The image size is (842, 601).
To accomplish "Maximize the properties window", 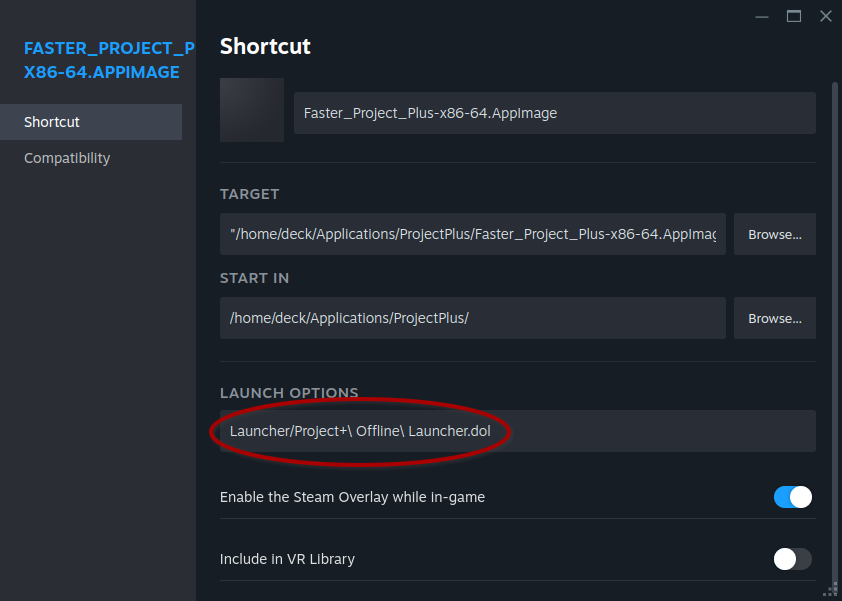I will click(x=794, y=17).
